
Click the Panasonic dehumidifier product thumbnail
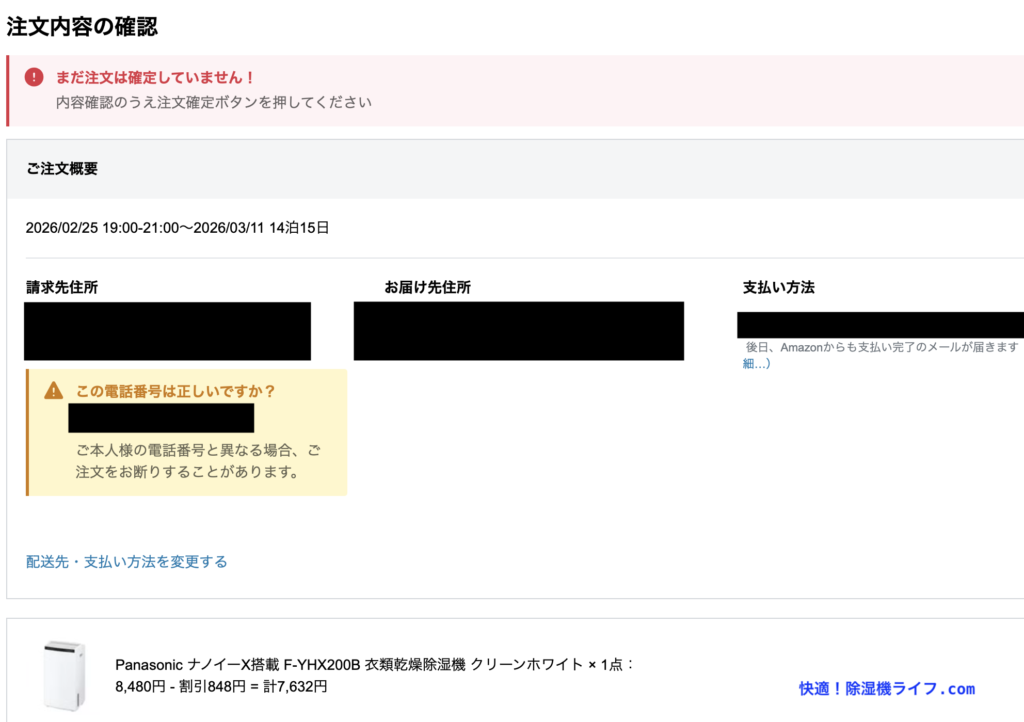[64, 676]
